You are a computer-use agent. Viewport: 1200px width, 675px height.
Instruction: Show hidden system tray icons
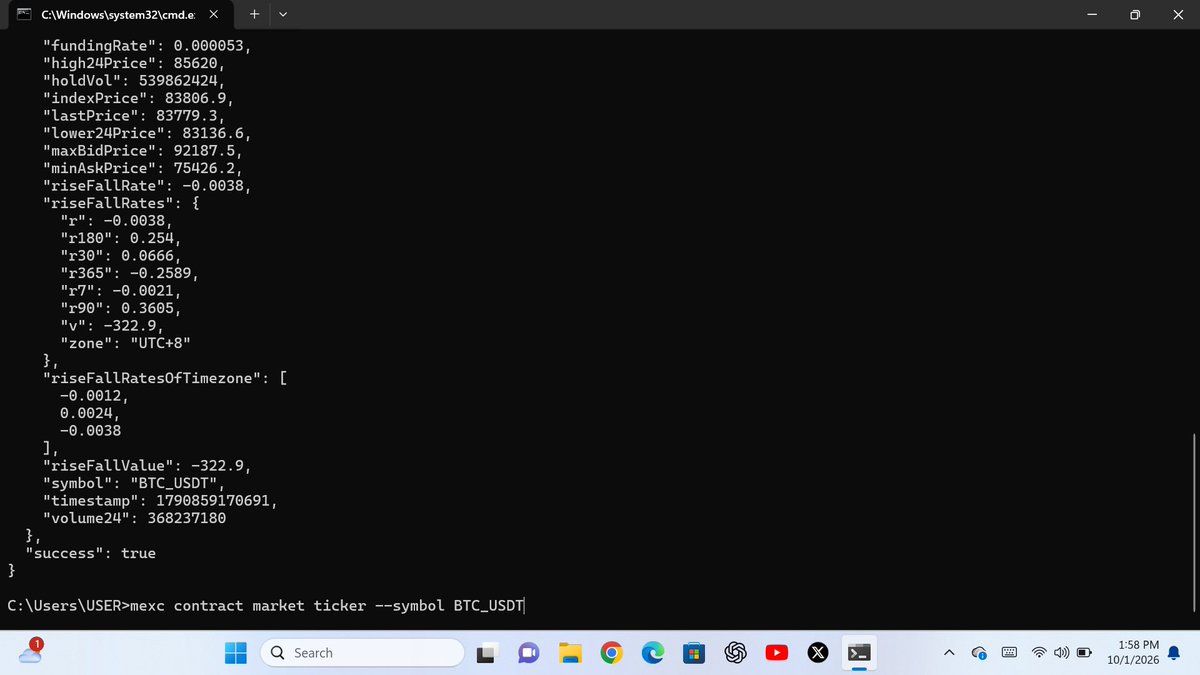(949, 653)
